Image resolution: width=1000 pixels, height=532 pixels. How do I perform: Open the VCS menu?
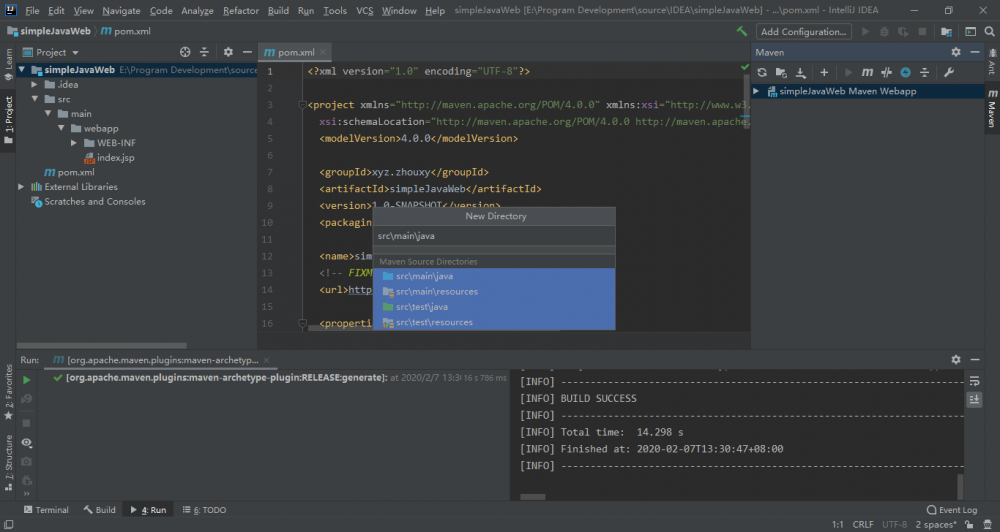(x=365, y=10)
